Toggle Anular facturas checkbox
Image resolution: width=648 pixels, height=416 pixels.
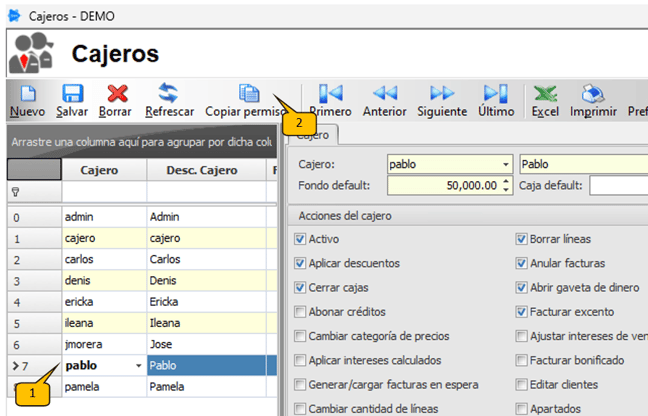coord(522,263)
